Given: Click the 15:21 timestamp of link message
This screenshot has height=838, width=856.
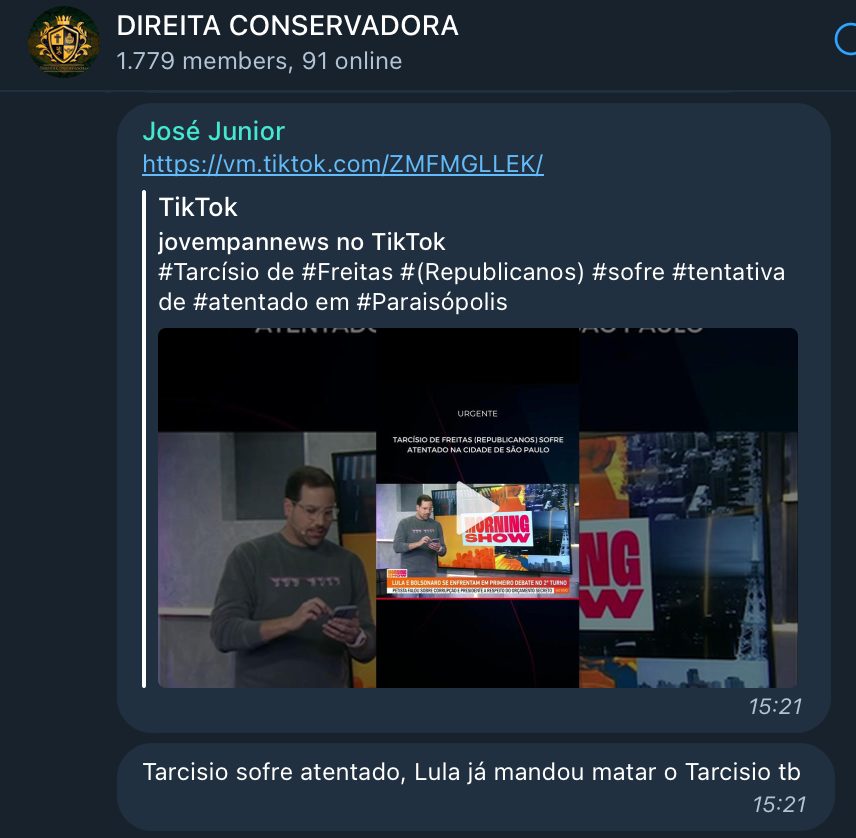Looking at the screenshot, I should pyautogui.click(x=775, y=706).
